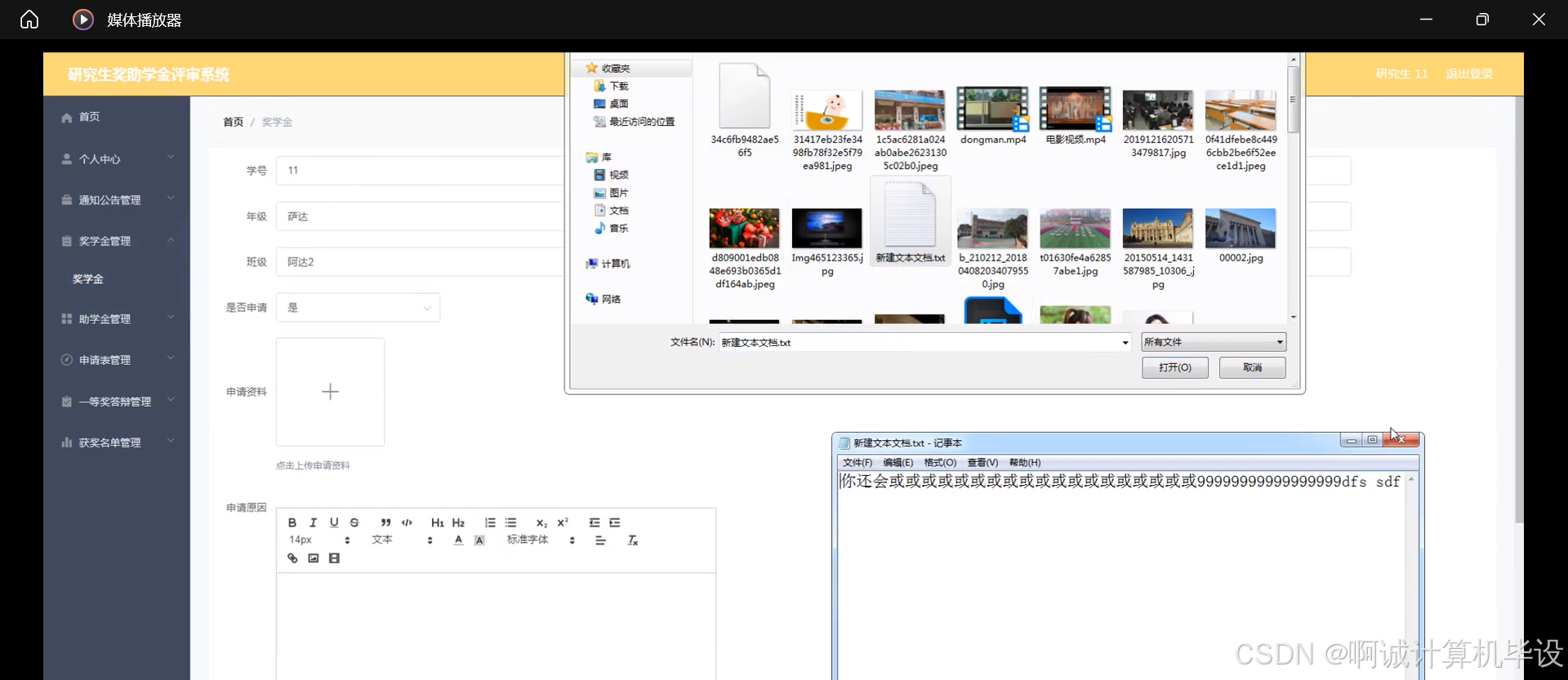Select the dongman.mp4 file thumbnail

click(x=992, y=109)
